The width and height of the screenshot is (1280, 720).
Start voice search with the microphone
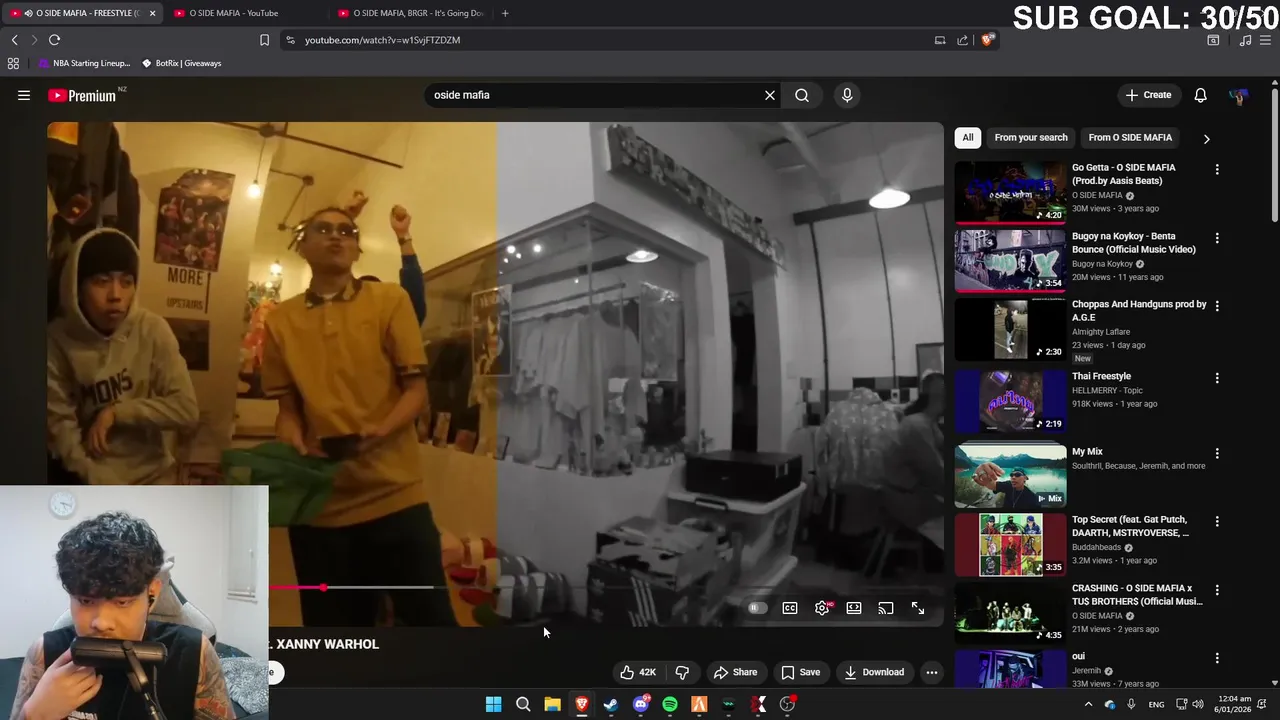[x=847, y=95]
